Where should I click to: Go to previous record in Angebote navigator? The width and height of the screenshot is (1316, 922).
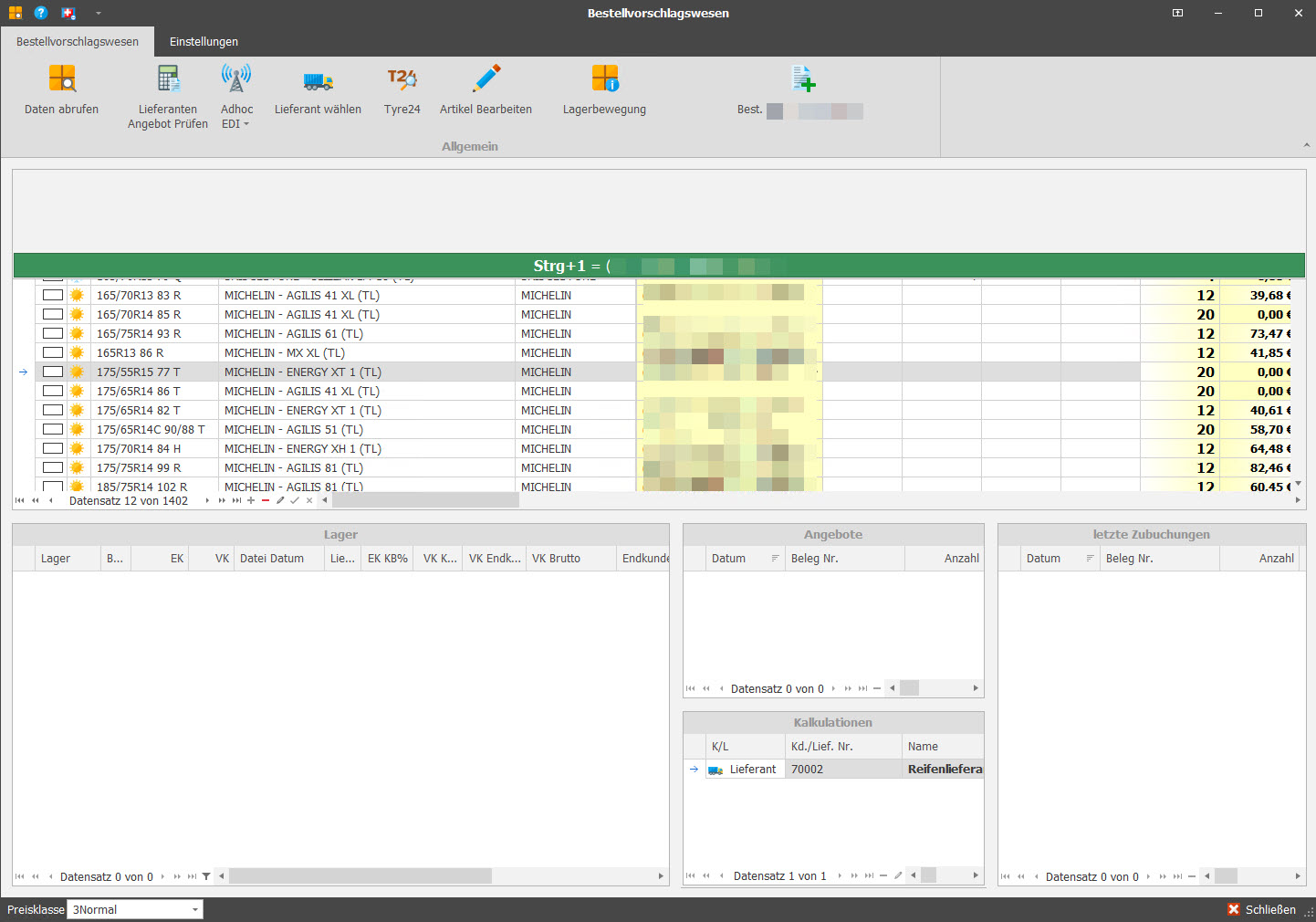click(721, 688)
